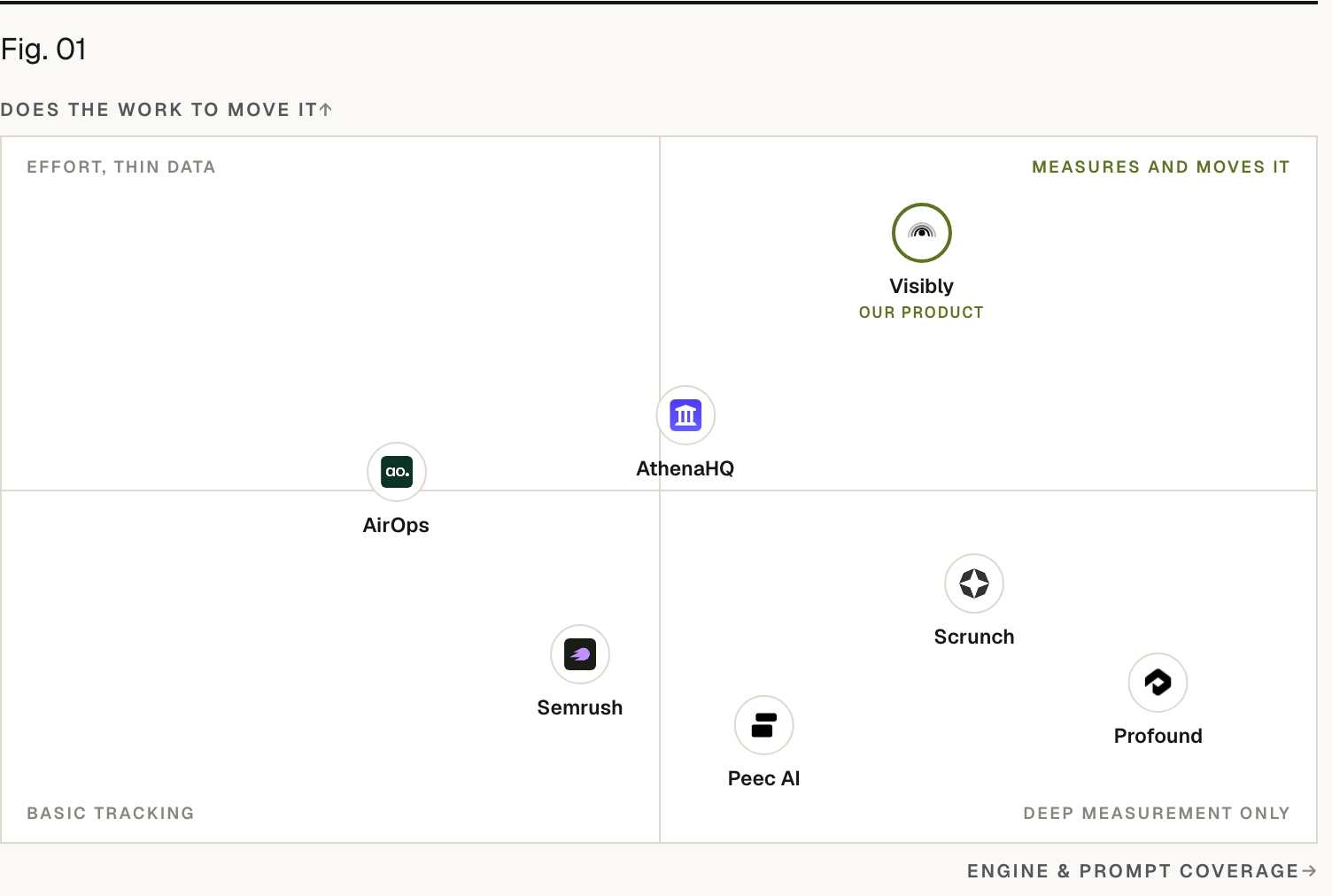Select the 'BASIC TRACKING' quadrant label
Viewport: 1332px width, 896px height.
pyautogui.click(x=111, y=814)
